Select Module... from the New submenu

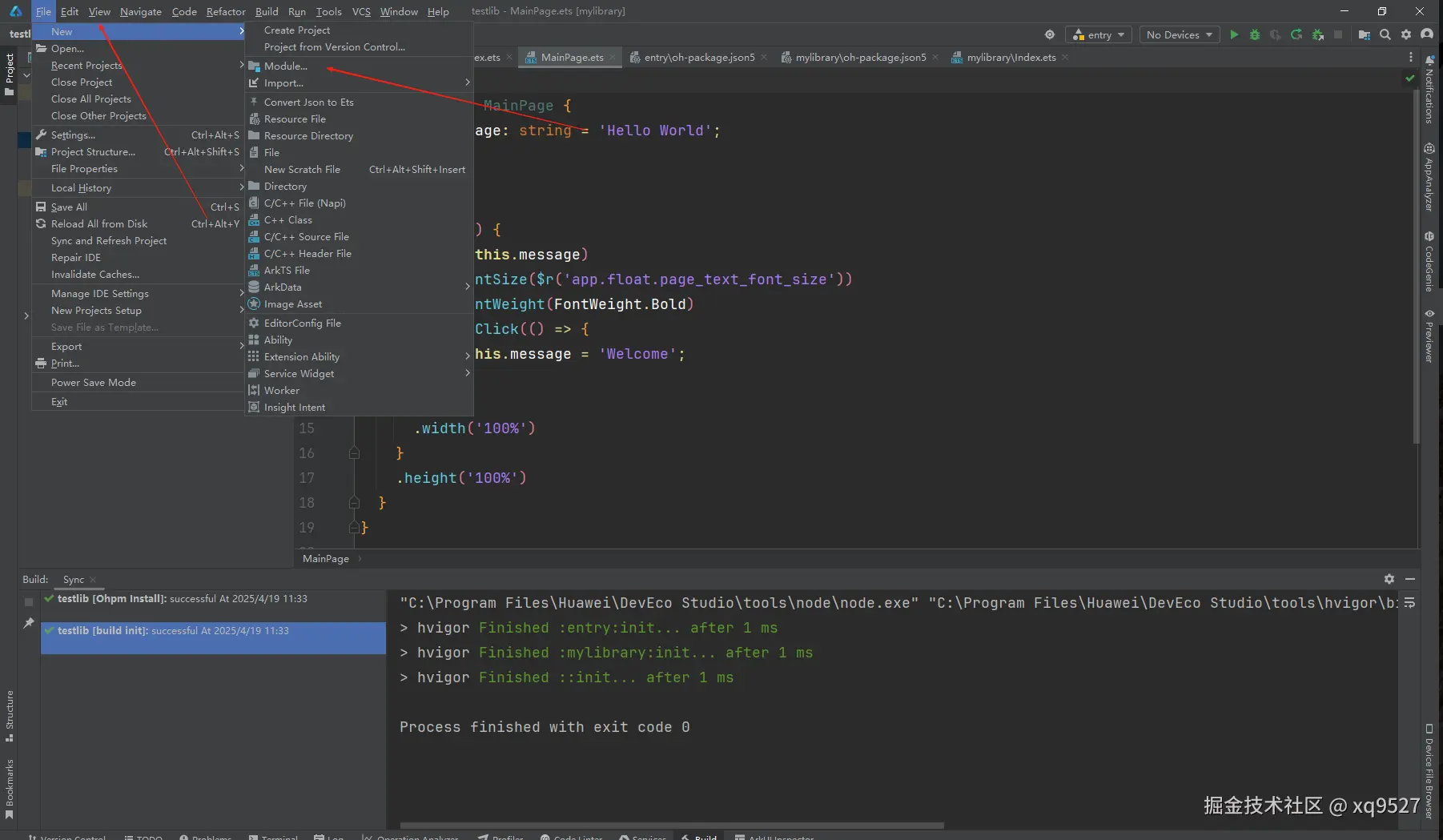286,66
